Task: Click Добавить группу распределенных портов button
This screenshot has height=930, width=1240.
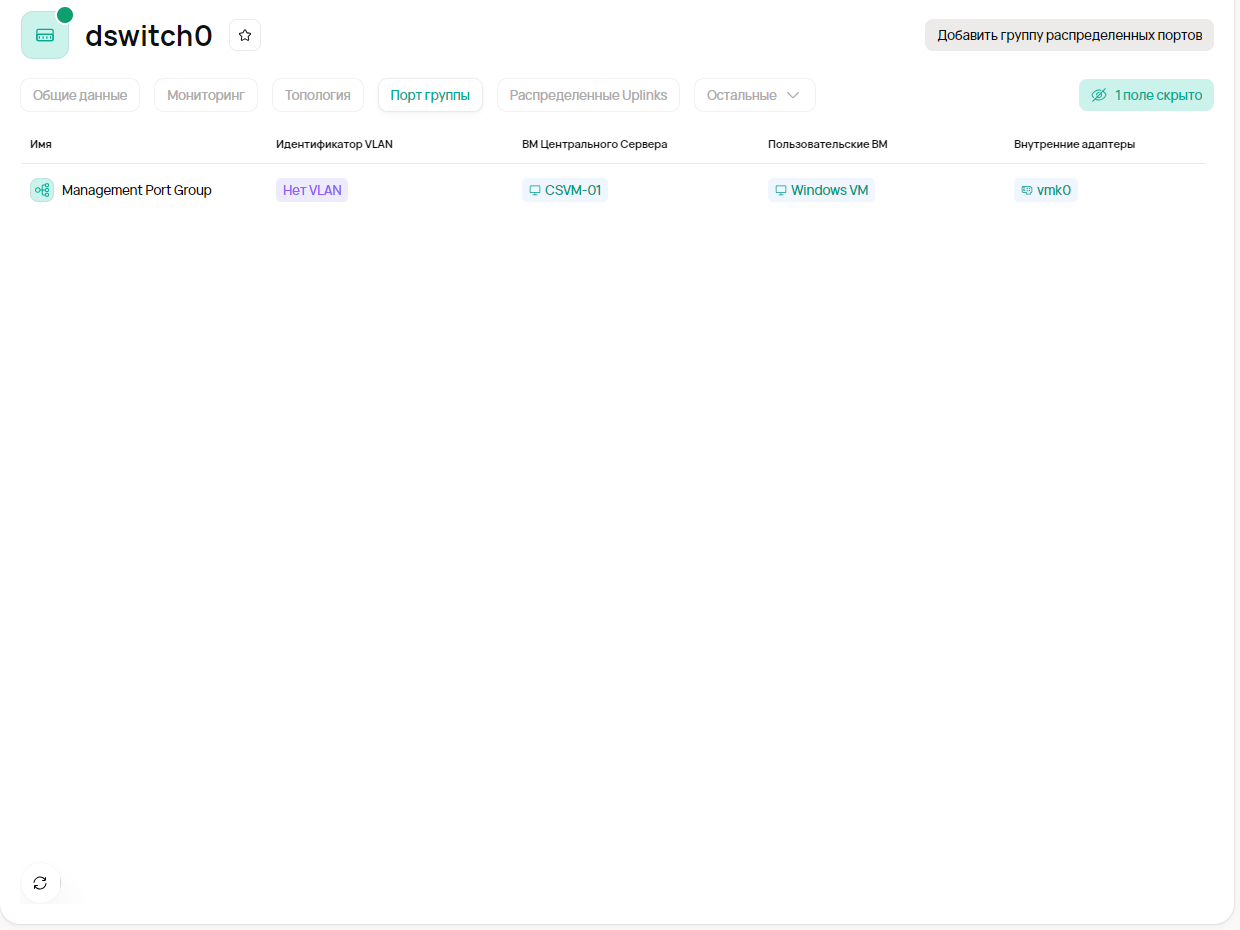Action: [1069, 35]
